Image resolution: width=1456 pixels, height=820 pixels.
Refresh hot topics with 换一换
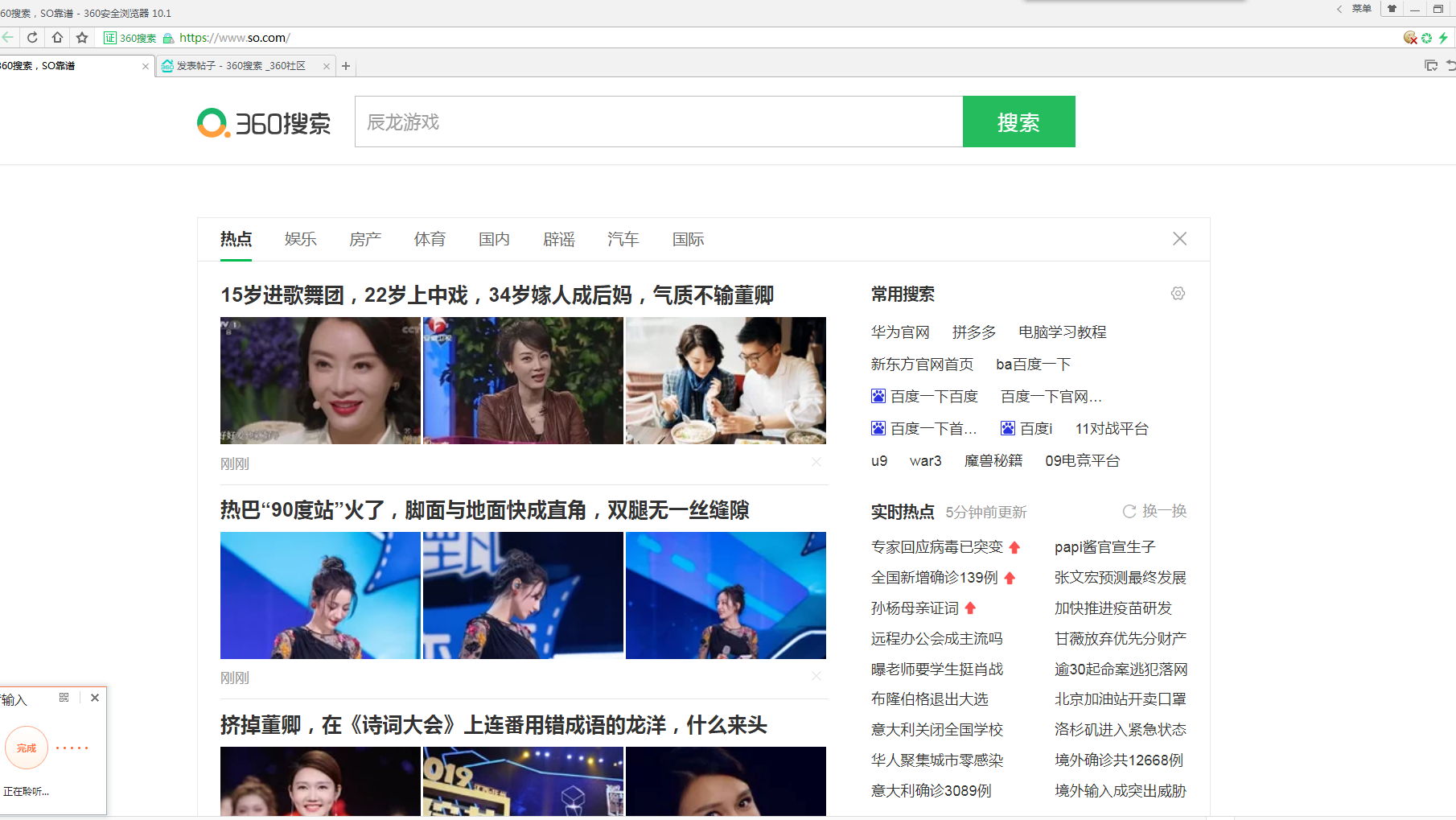tap(1155, 511)
